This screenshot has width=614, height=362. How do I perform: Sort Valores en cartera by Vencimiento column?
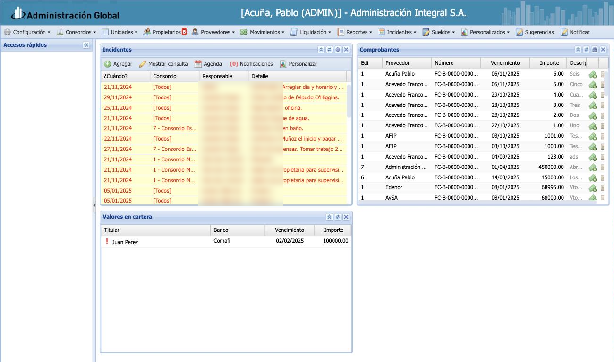[x=289, y=230]
